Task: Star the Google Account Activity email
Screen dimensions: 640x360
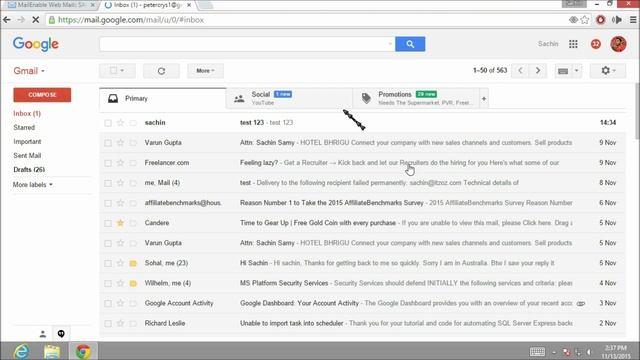Action: [x=120, y=303]
